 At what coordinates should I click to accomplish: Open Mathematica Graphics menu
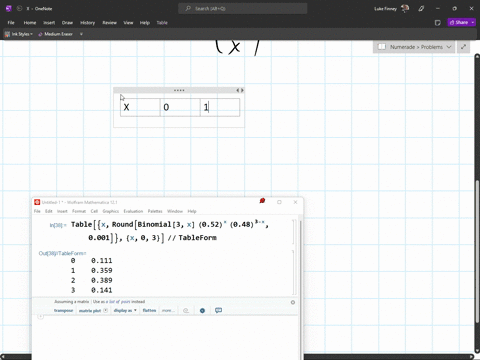111,211
